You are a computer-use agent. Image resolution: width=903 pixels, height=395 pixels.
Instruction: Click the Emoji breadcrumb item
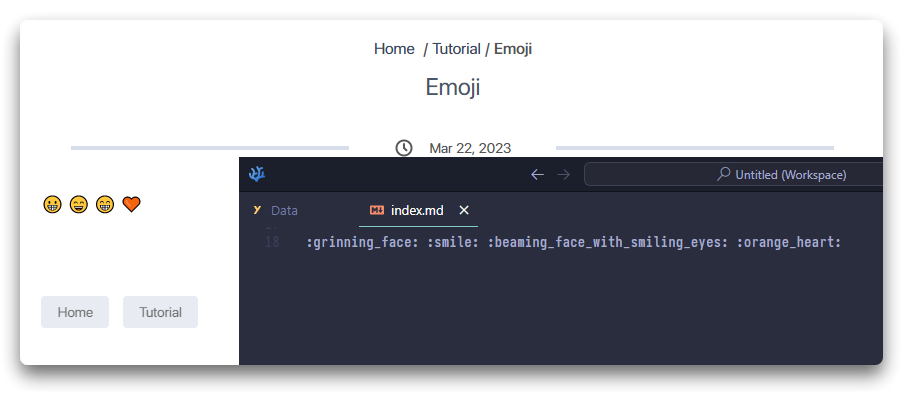(513, 49)
